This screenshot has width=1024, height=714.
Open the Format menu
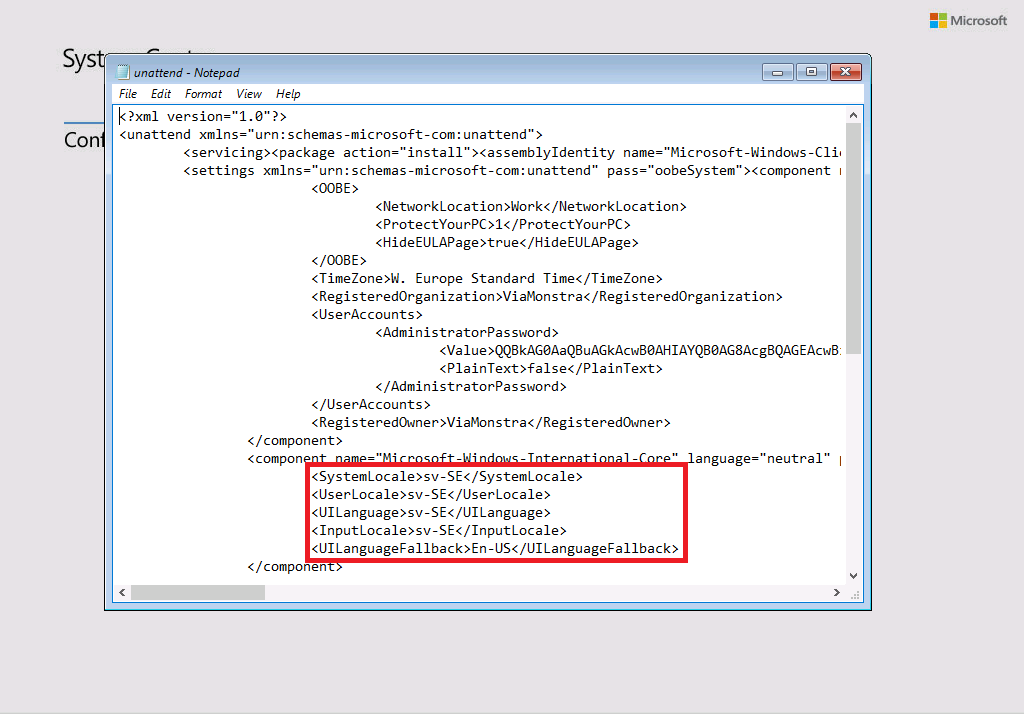coord(203,94)
